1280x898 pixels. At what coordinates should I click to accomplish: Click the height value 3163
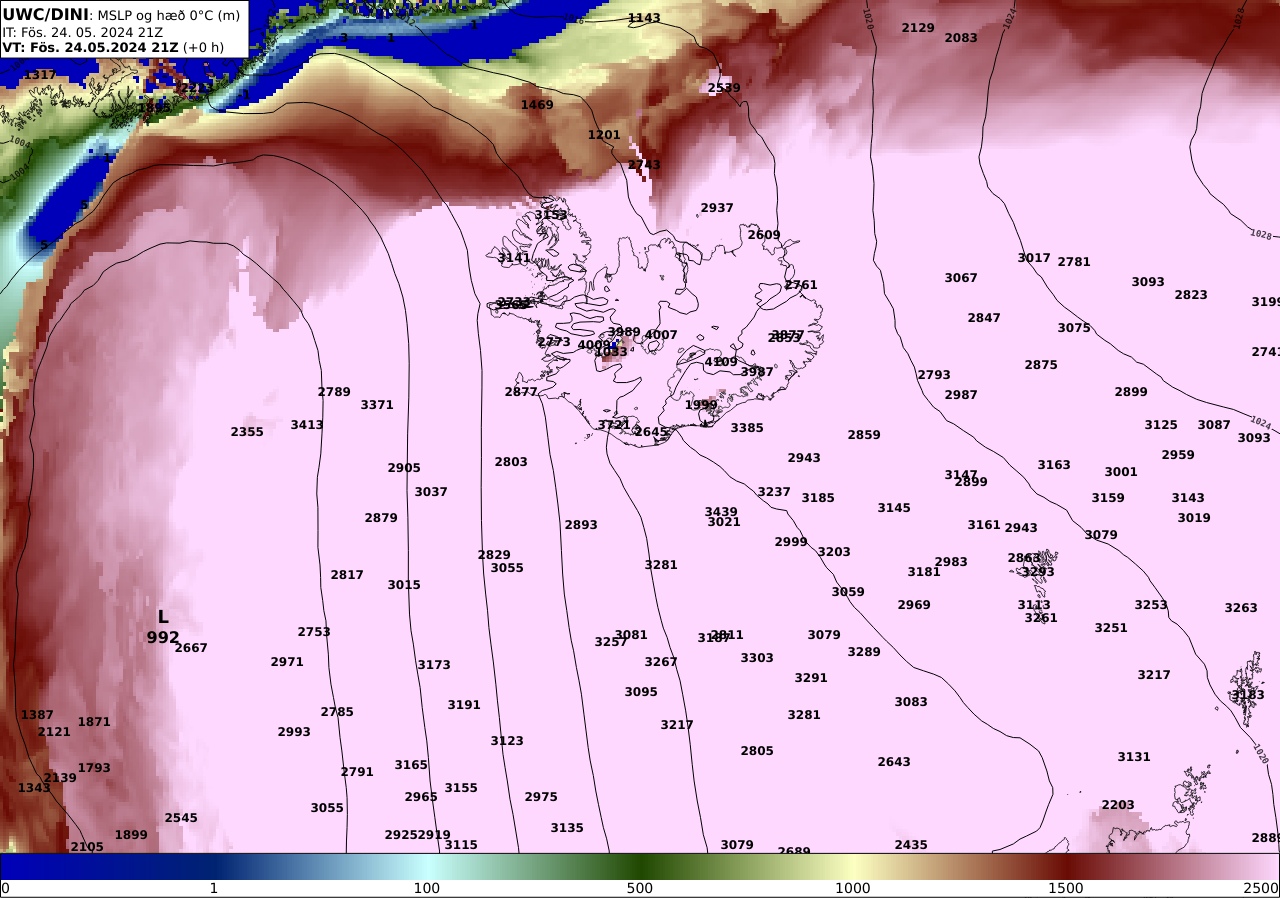click(x=1054, y=465)
